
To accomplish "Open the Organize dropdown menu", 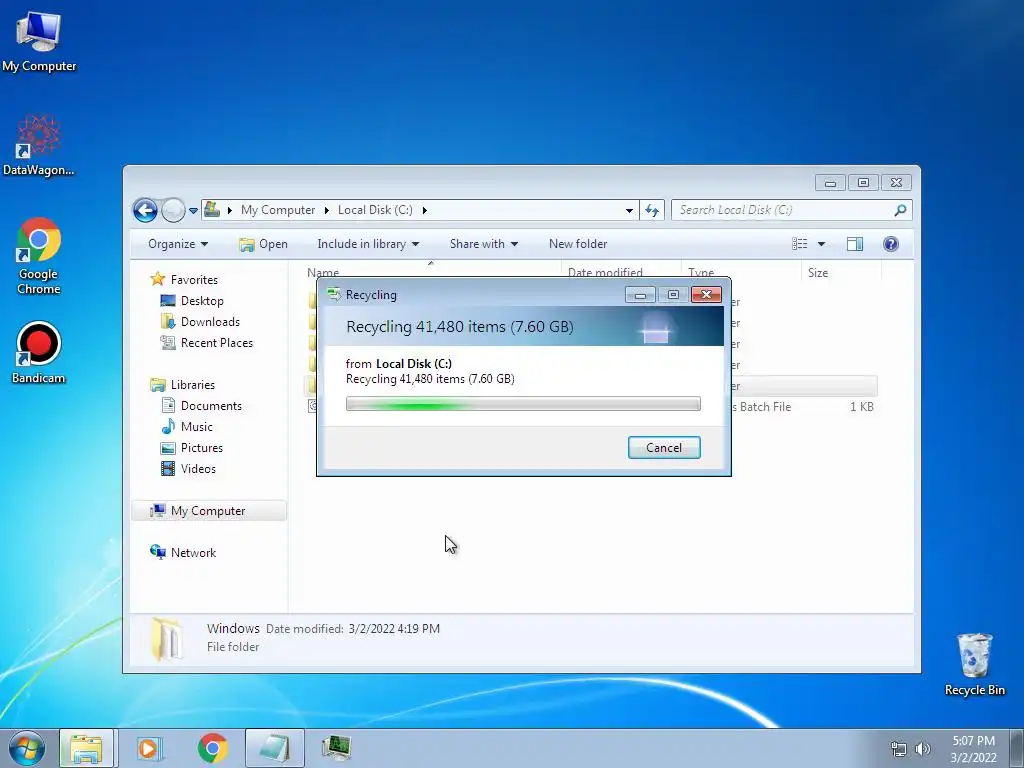I will 178,244.
